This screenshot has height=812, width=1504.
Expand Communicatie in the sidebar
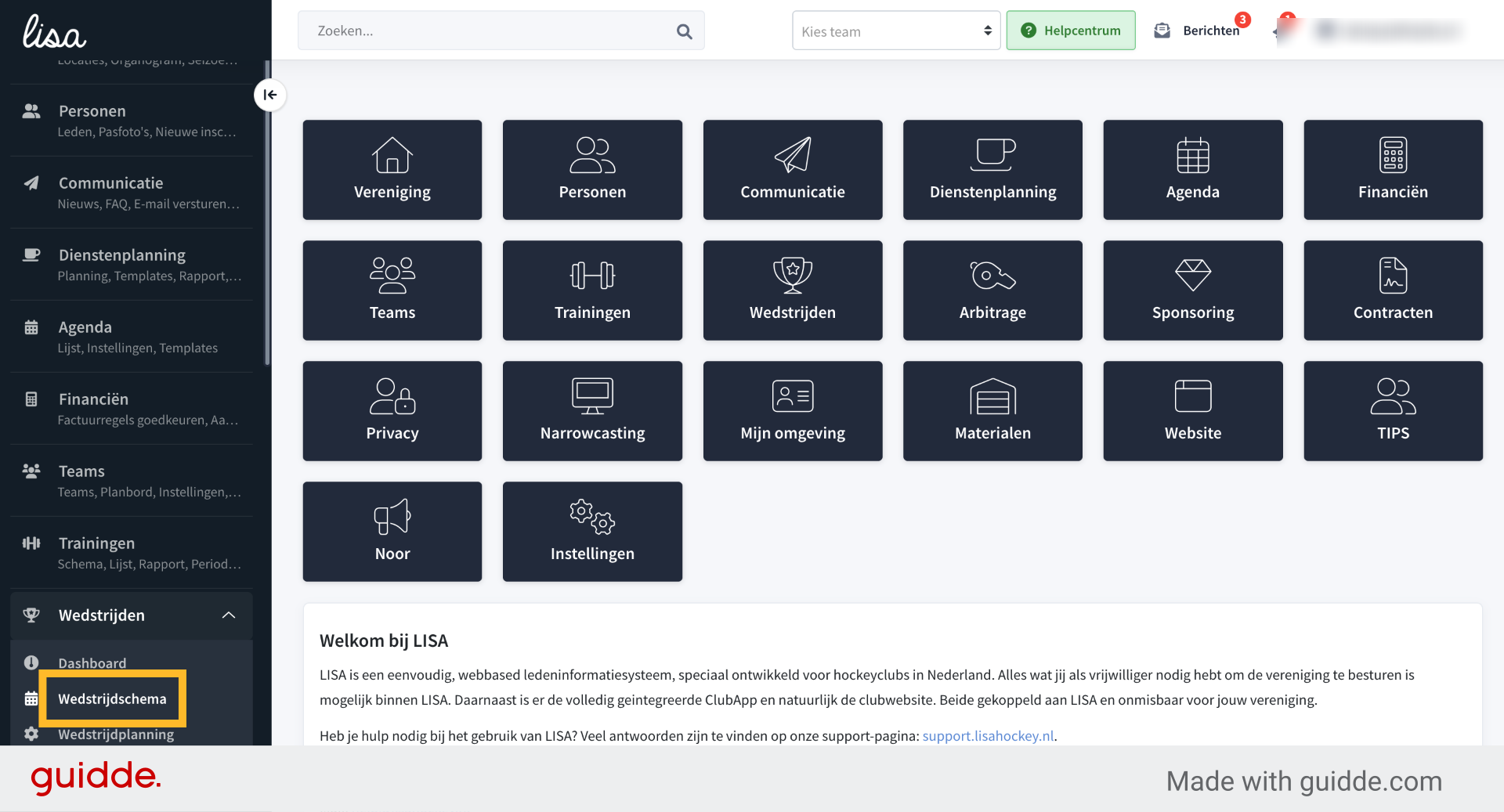[132, 193]
